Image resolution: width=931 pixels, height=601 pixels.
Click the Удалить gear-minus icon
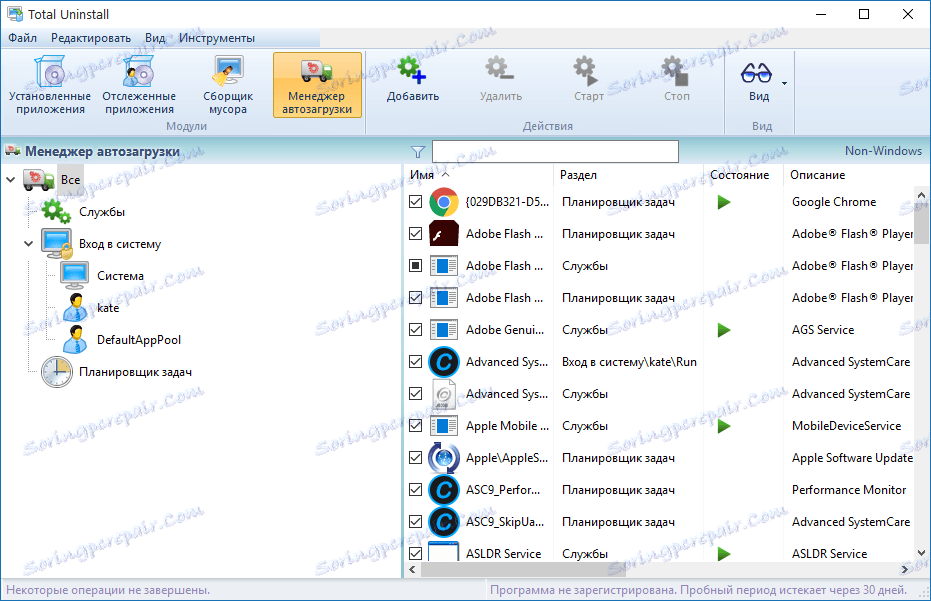coord(500,70)
